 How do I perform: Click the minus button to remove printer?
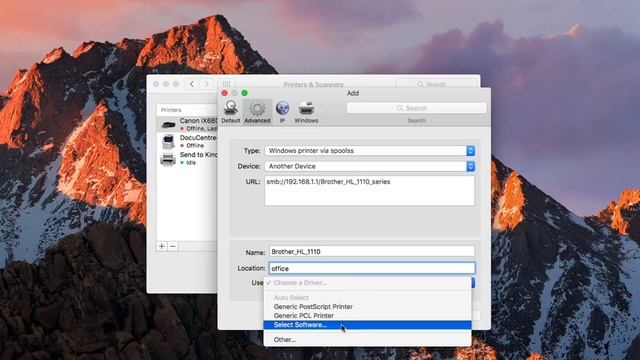pyautogui.click(x=173, y=246)
